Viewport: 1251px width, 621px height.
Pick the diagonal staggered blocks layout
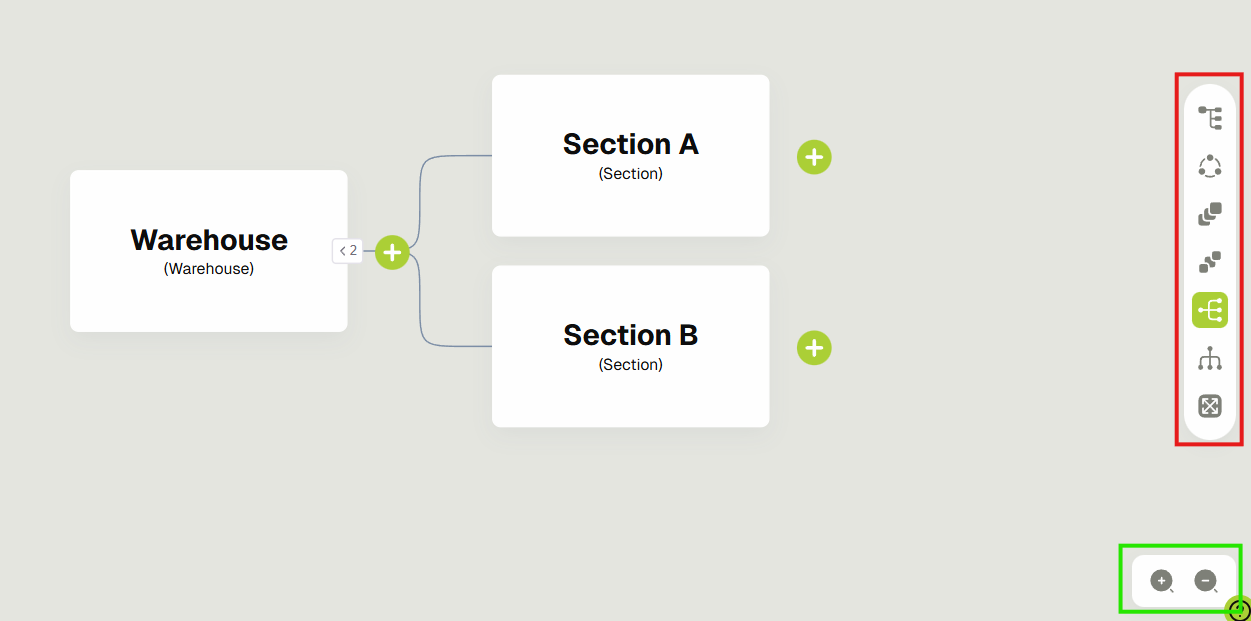(1210, 262)
